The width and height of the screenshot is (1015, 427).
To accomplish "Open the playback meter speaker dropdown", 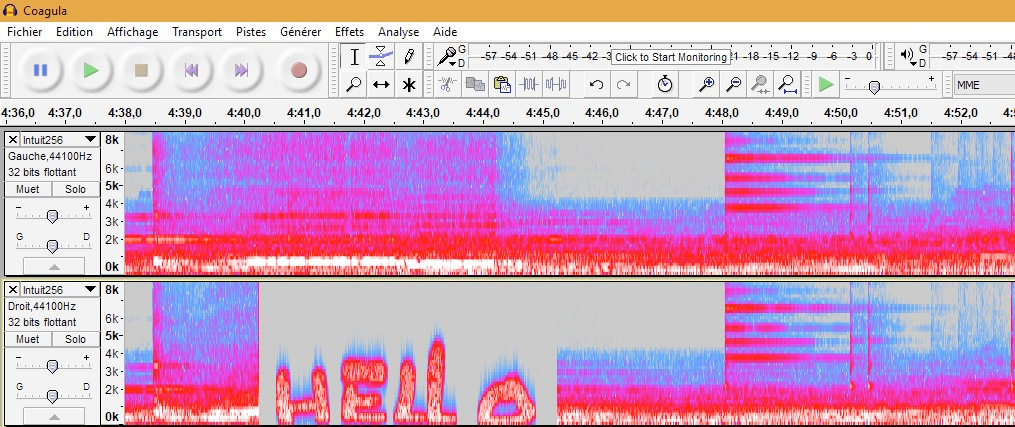I will [x=908, y=57].
